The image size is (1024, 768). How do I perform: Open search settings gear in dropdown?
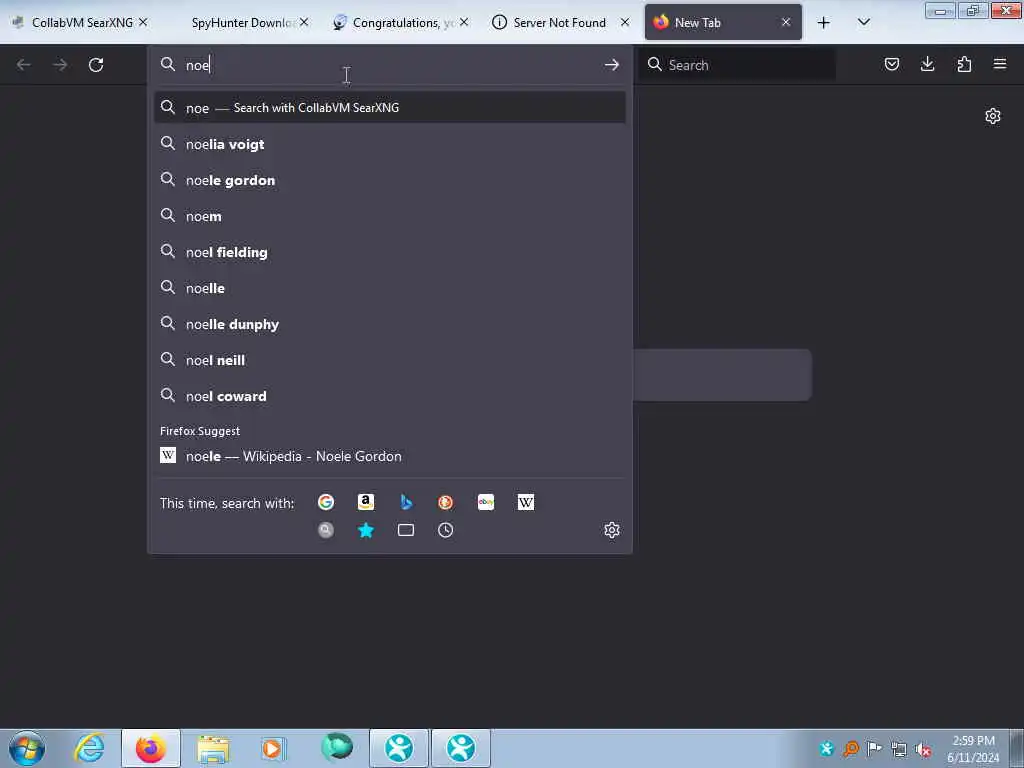pyautogui.click(x=612, y=530)
